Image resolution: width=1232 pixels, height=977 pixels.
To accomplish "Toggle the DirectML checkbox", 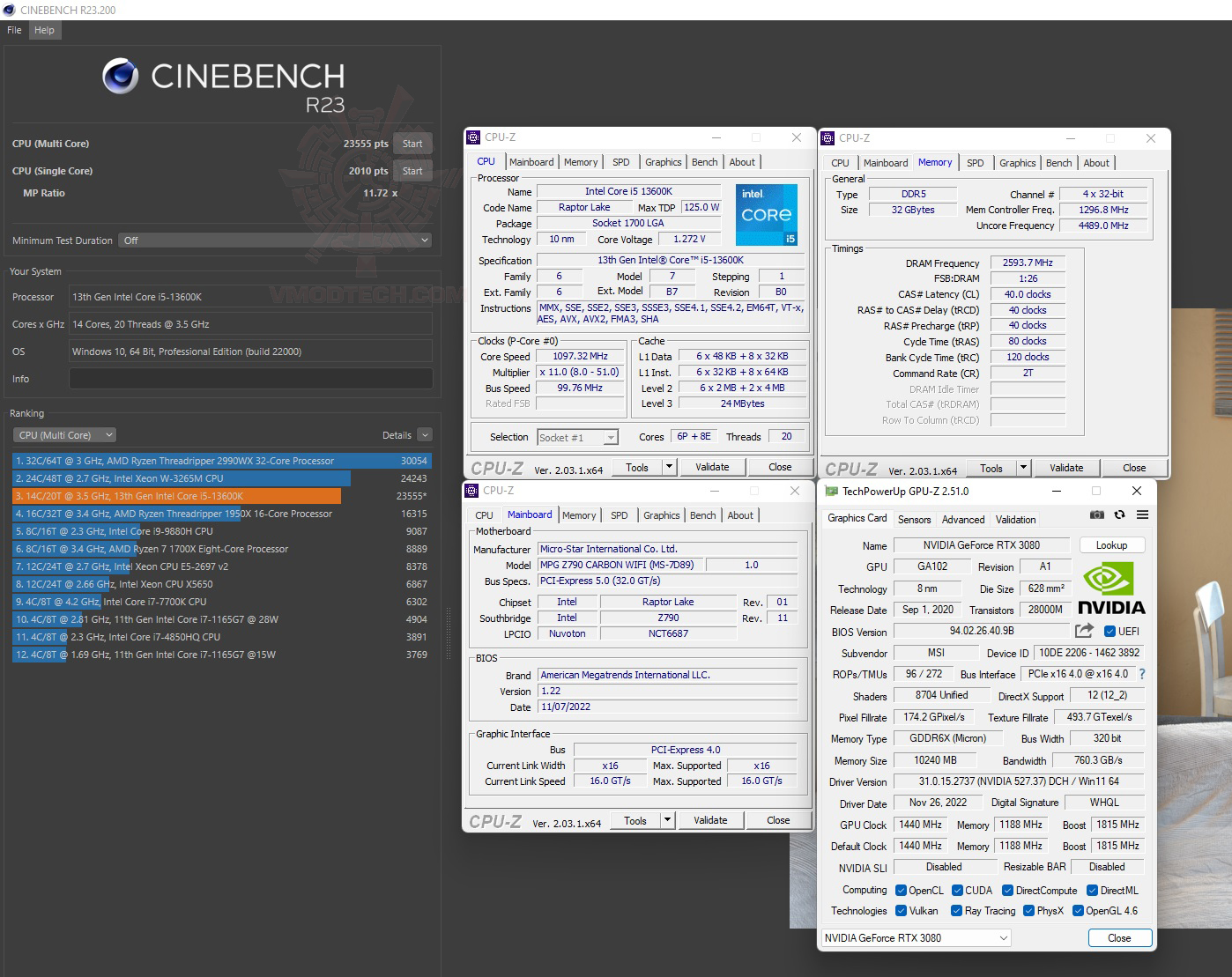I will coord(1093,891).
